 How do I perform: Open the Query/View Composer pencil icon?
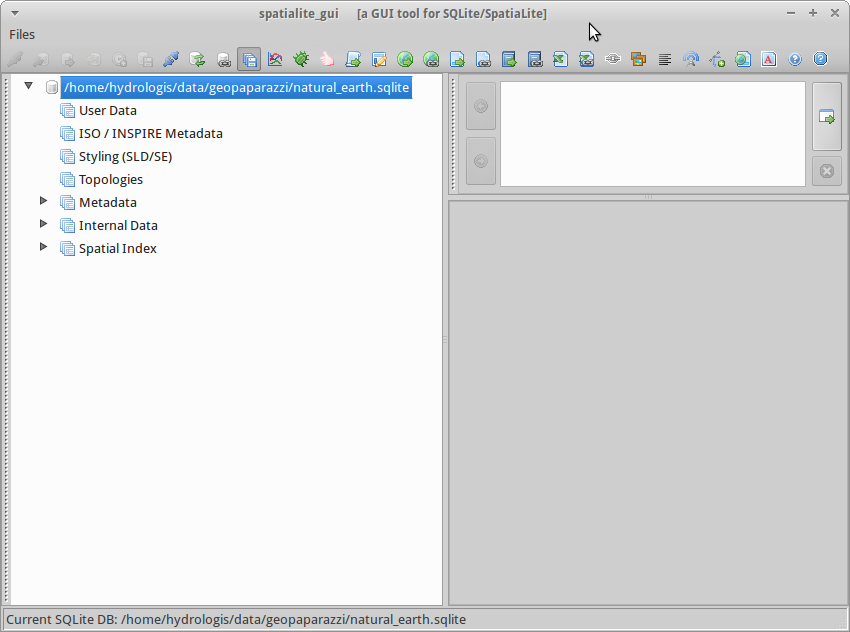(379, 59)
